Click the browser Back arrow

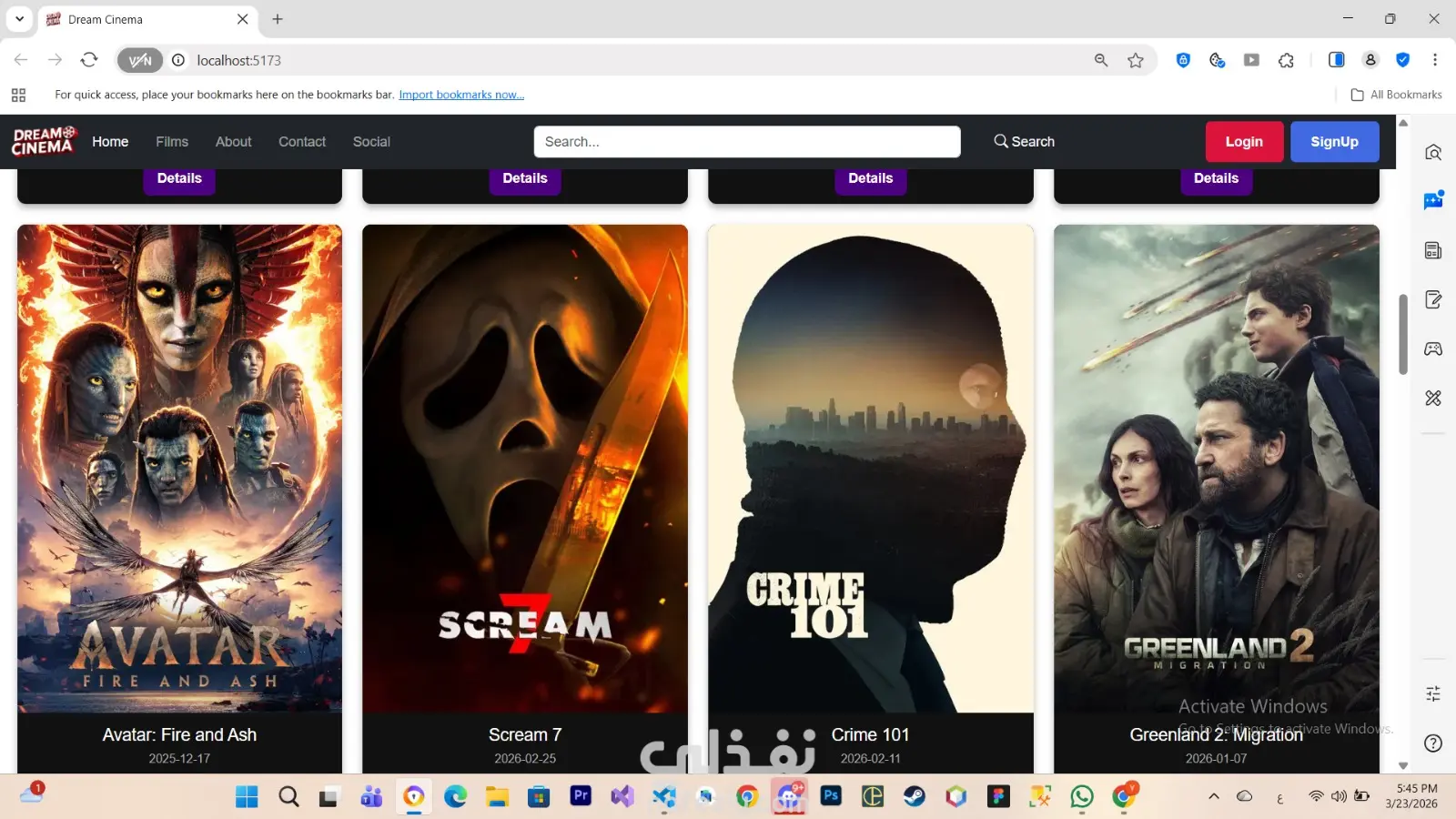point(21,60)
